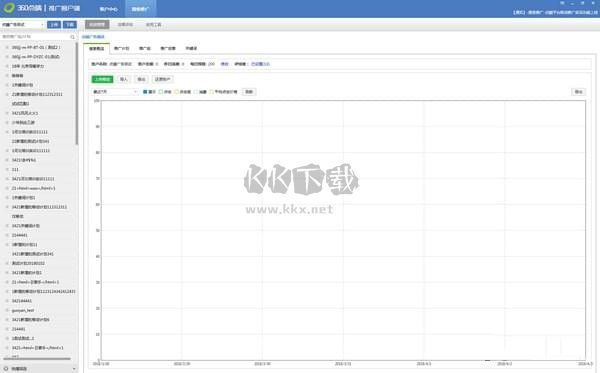
Task: Expand the sidebar footer dropdown arrow
Action: coord(74,369)
